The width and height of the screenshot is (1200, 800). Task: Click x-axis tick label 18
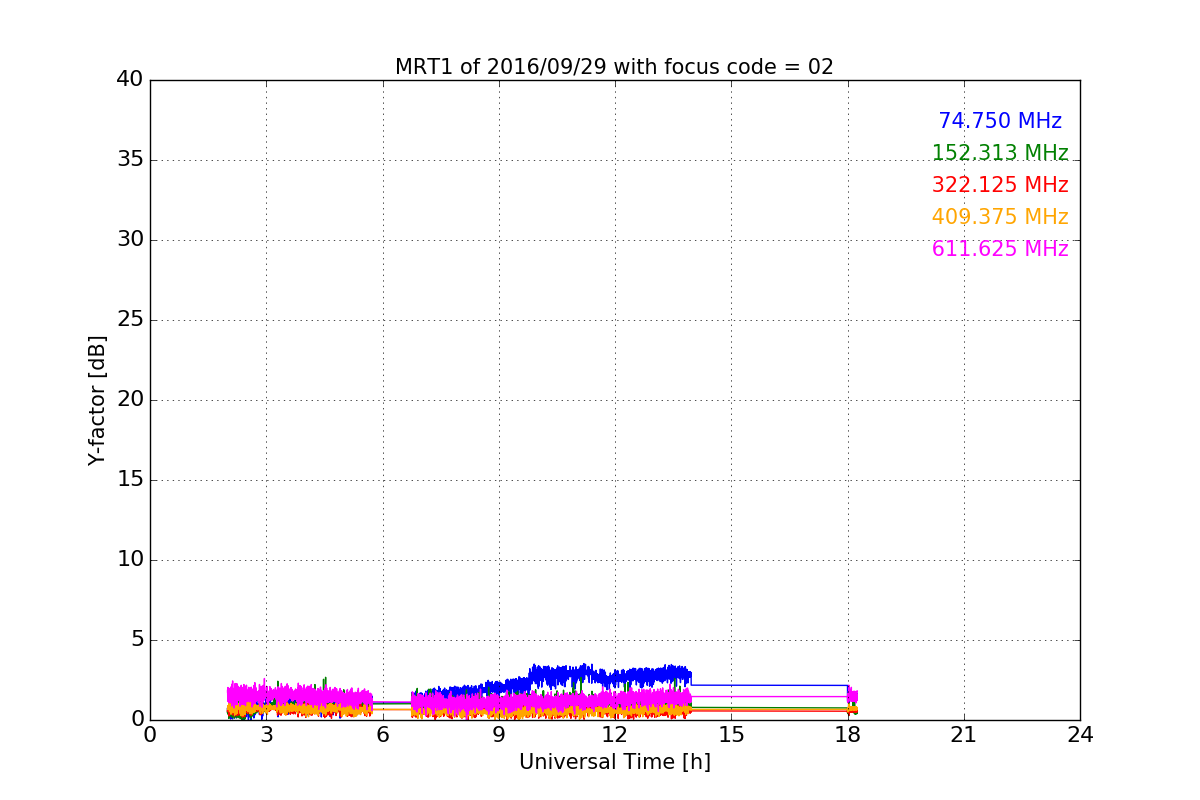click(848, 735)
